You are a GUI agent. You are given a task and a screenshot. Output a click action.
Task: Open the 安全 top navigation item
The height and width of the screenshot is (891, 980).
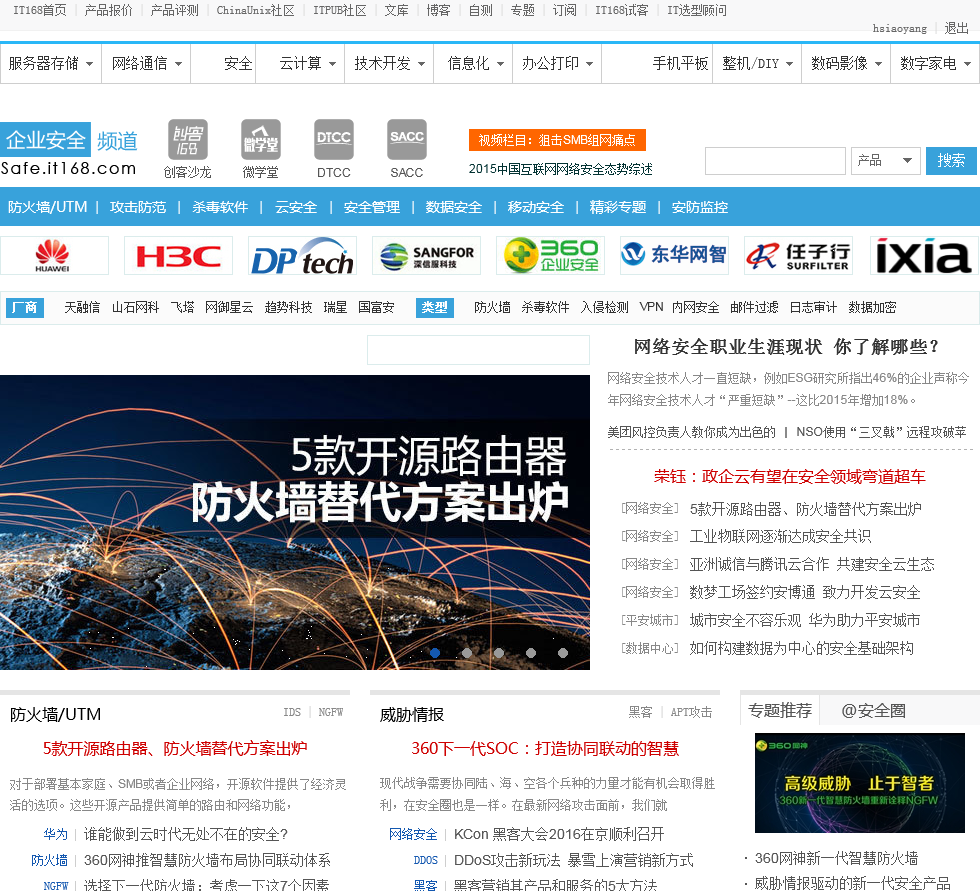(x=238, y=63)
